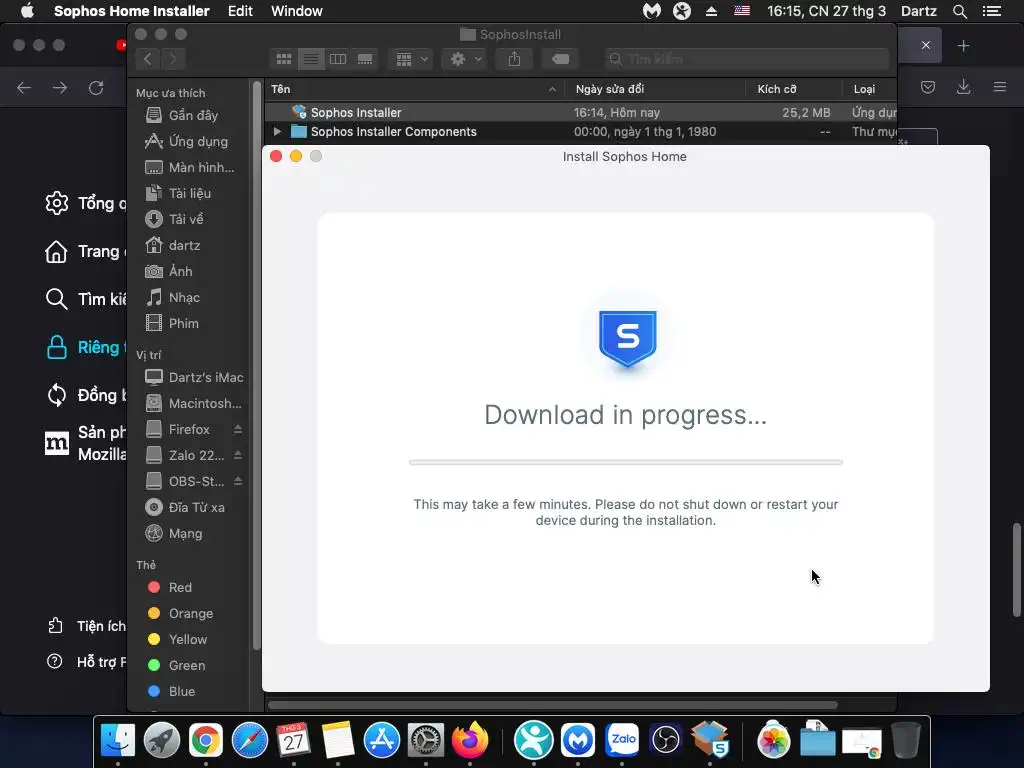Expand Sophos Installer Components folder

[x=277, y=131]
